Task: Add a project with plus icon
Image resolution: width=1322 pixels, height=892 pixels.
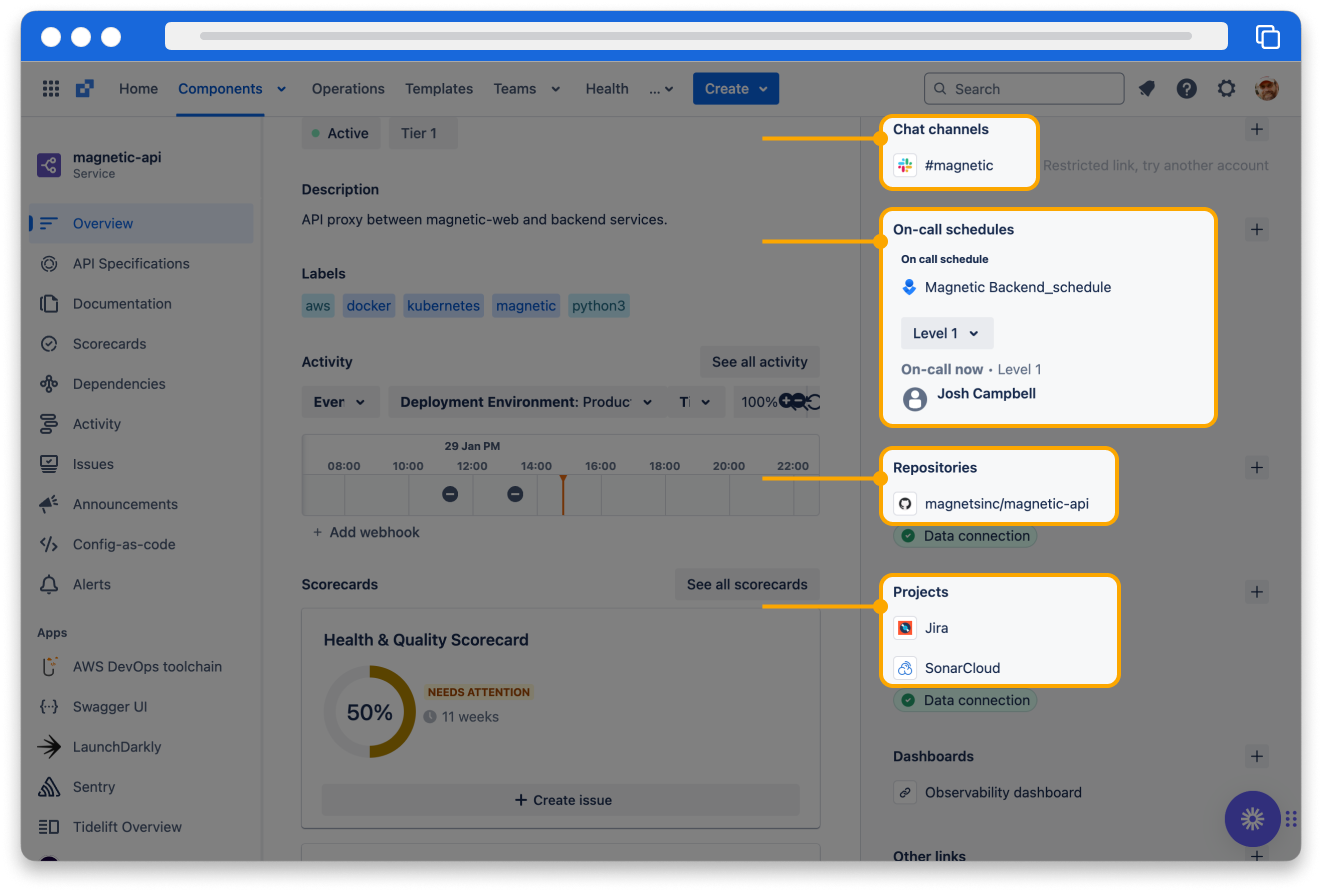Action: click(x=1257, y=592)
